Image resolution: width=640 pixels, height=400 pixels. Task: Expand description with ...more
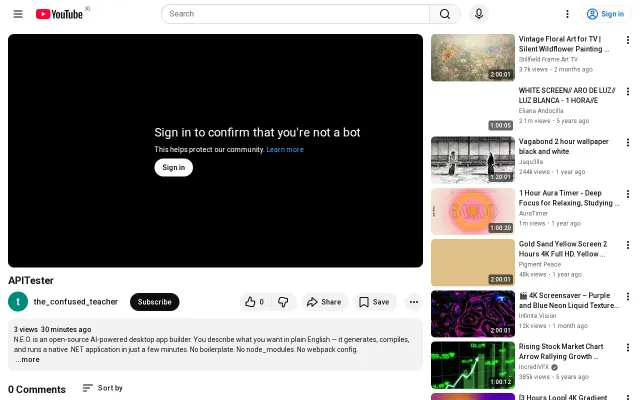coord(28,360)
